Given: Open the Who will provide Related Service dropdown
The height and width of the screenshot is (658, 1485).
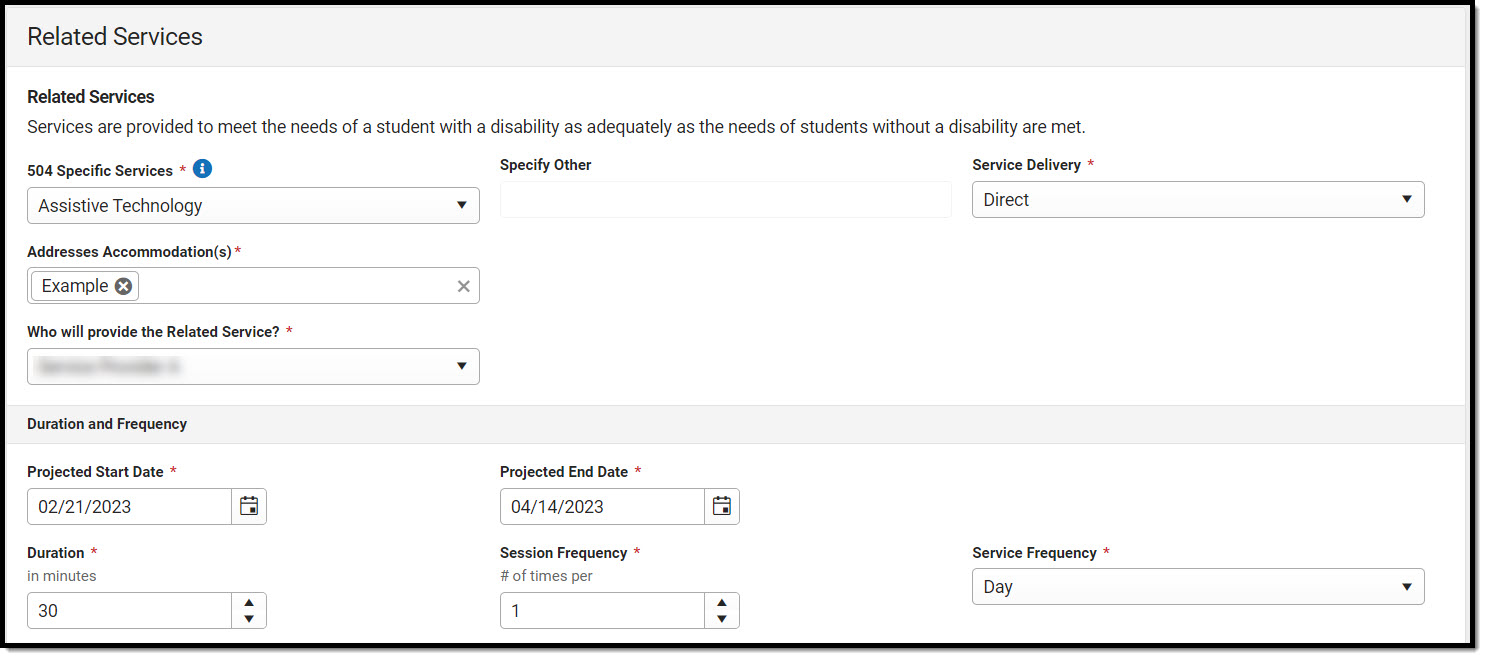Looking at the screenshot, I should pyautogui.click(x=253, y=367).
